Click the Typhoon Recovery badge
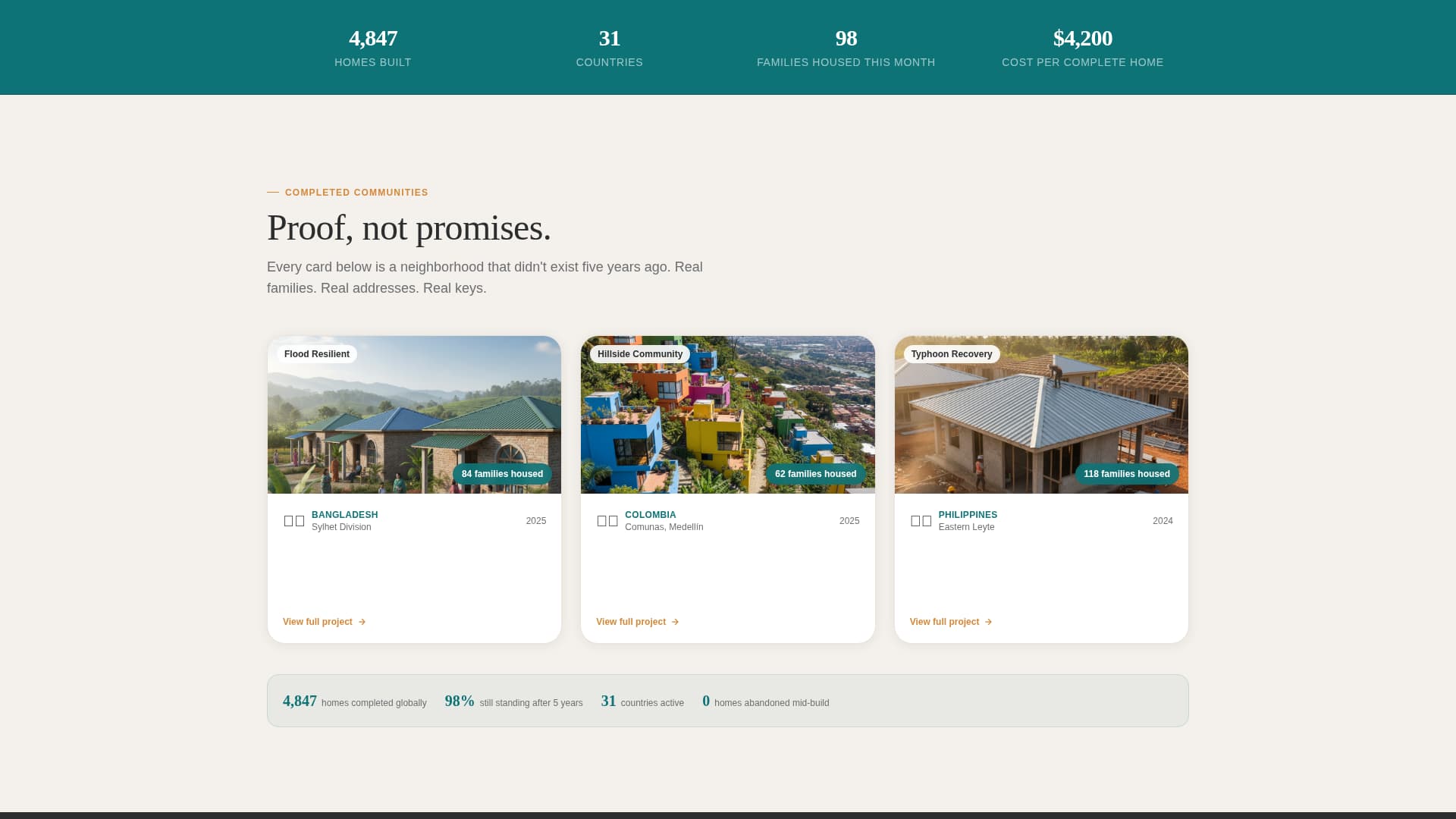The height and width of the screenshot is (819, 1456). coord(952,354)
